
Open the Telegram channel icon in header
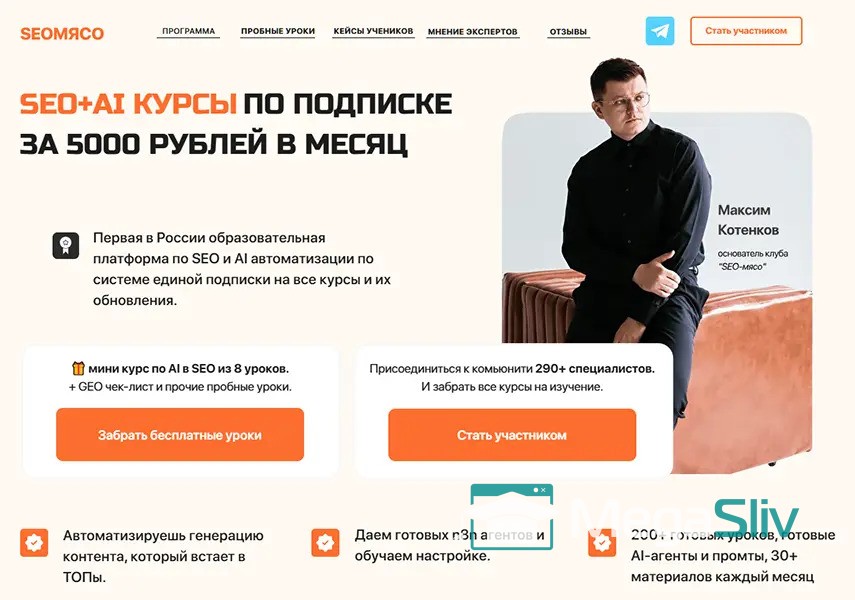660,31
